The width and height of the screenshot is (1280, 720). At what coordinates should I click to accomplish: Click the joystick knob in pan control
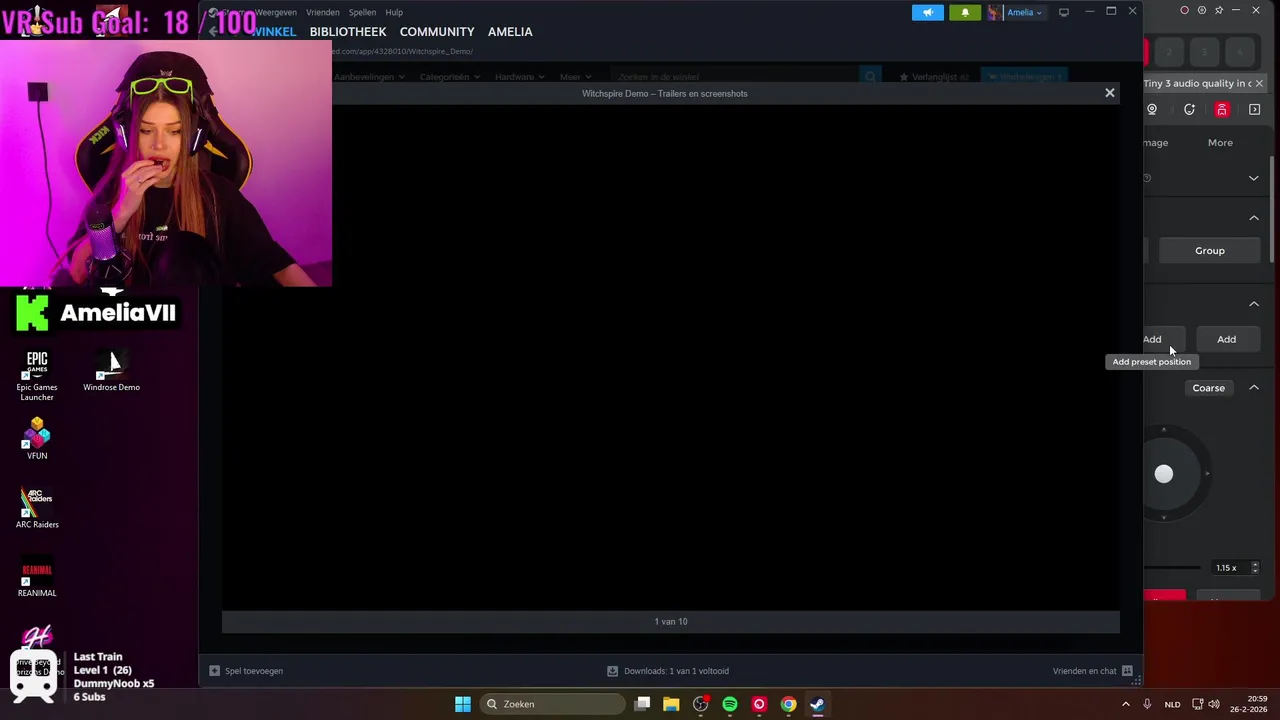point(1164,474)
